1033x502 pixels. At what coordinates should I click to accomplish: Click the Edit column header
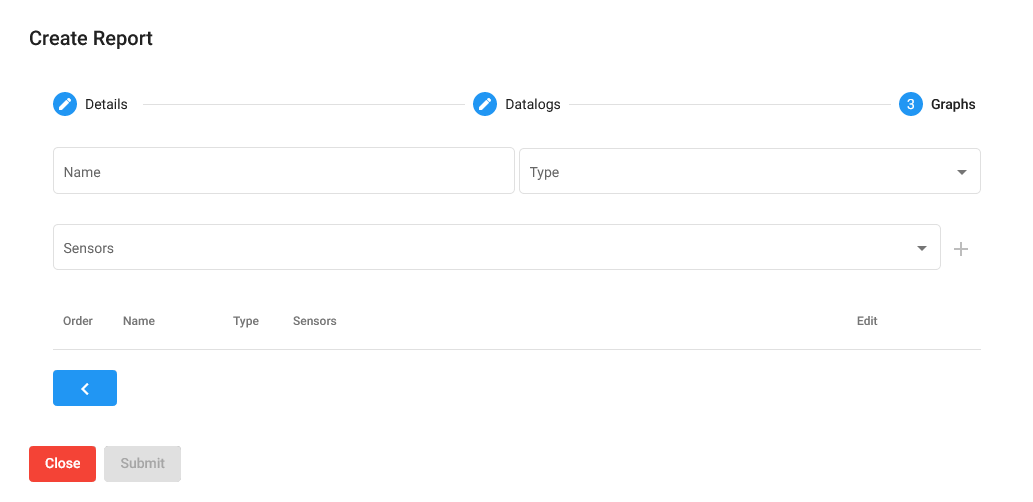pyautogui.click(x=867, y=321)
